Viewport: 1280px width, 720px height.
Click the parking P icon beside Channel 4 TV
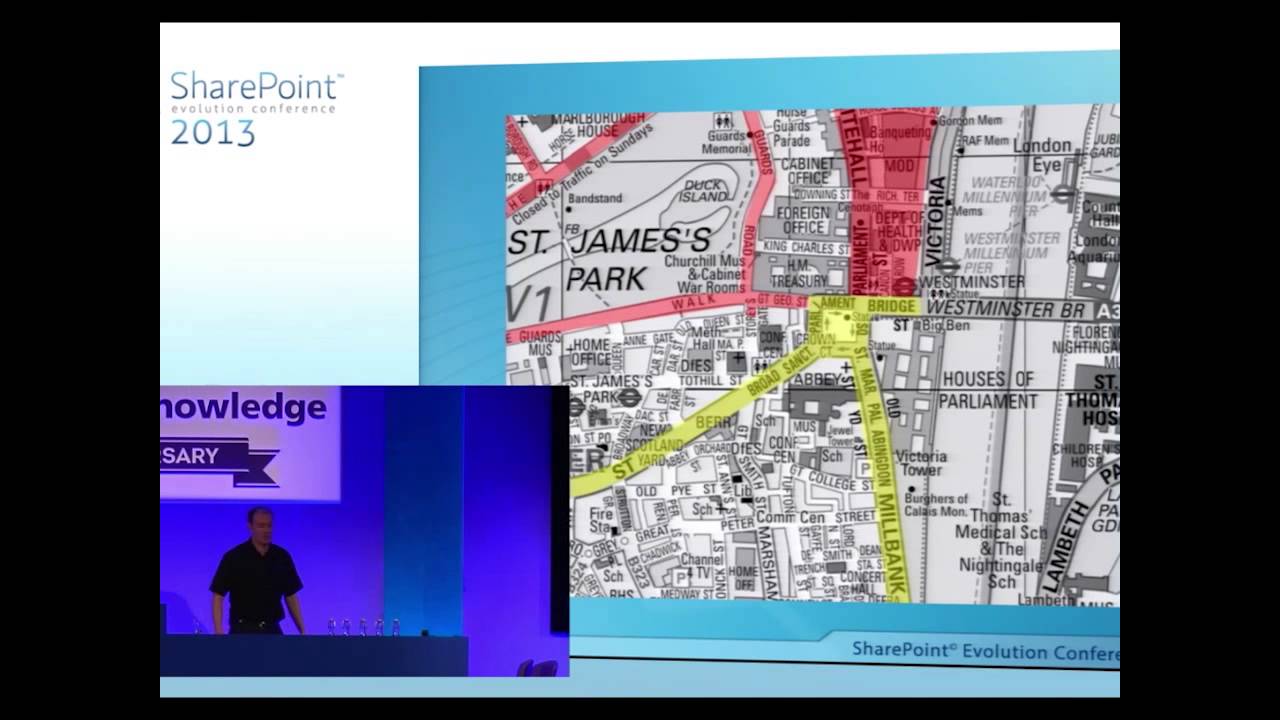coord(683,577)
